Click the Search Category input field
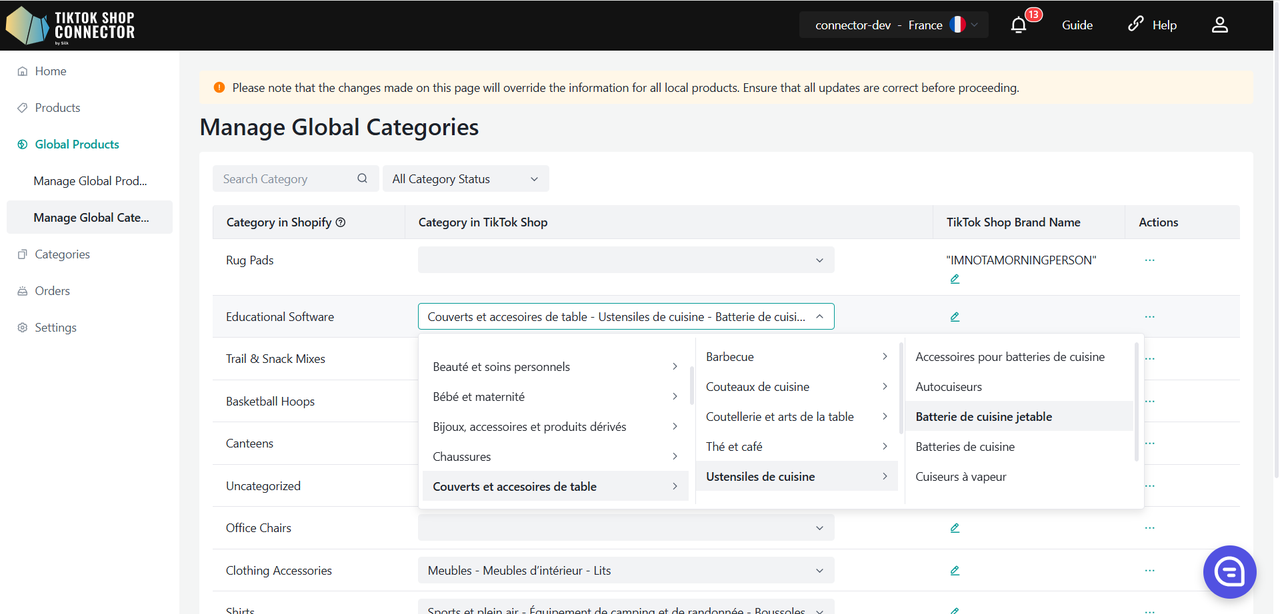This screenshot has width=1280, height=614. pos(285,179)
